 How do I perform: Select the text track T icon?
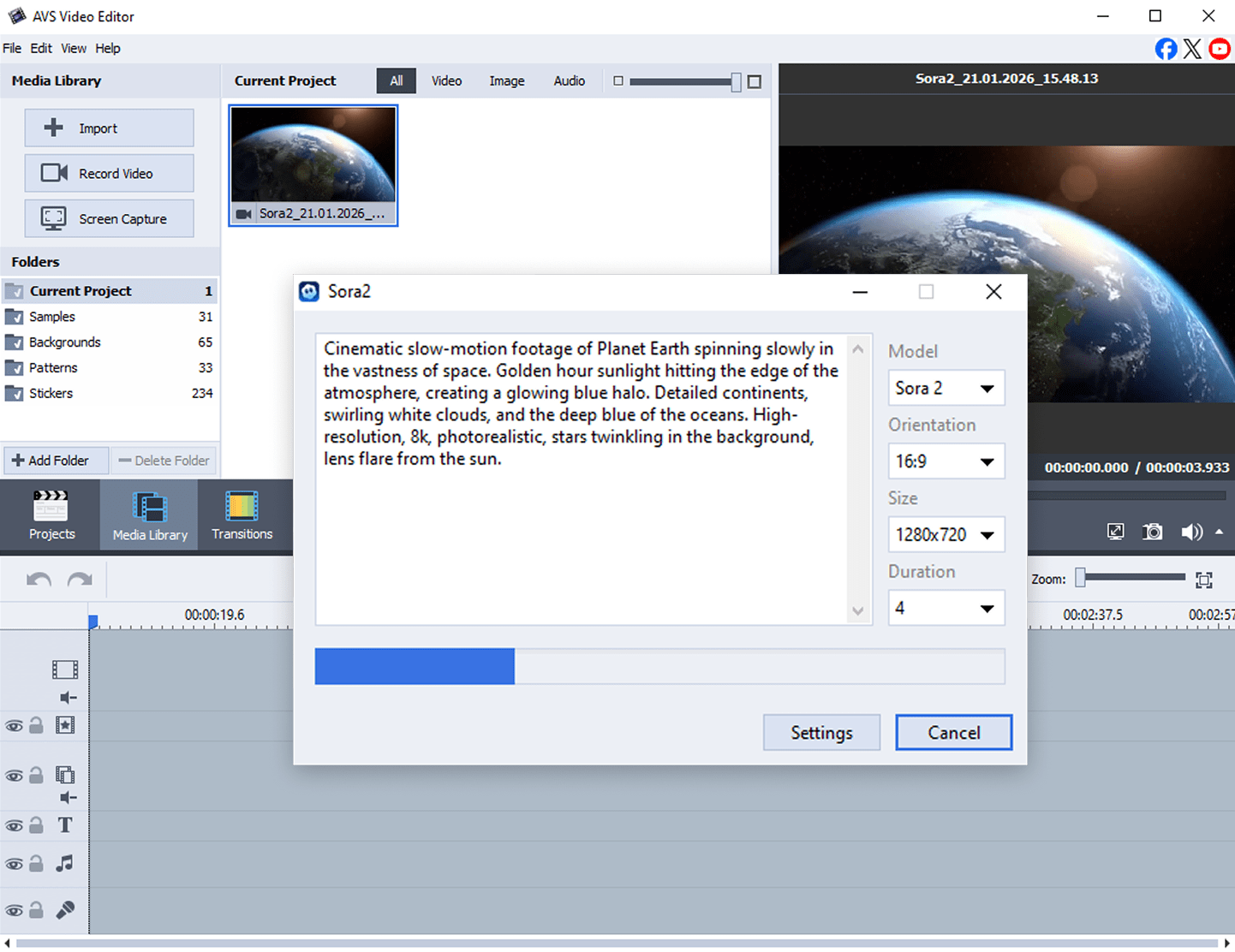click(x=65, y=825)
